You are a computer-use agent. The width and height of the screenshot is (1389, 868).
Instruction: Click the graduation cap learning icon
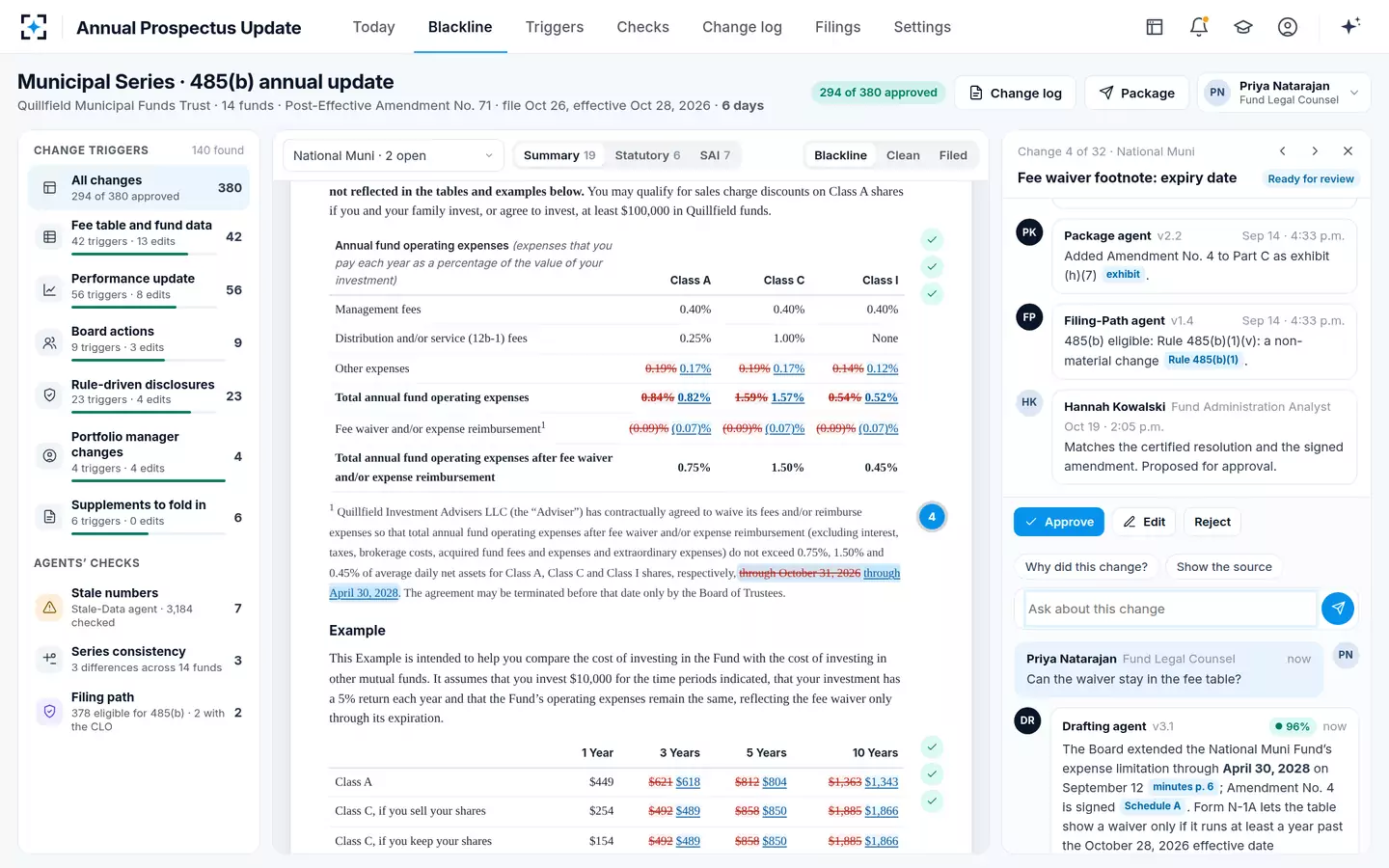click(1243, 27)
